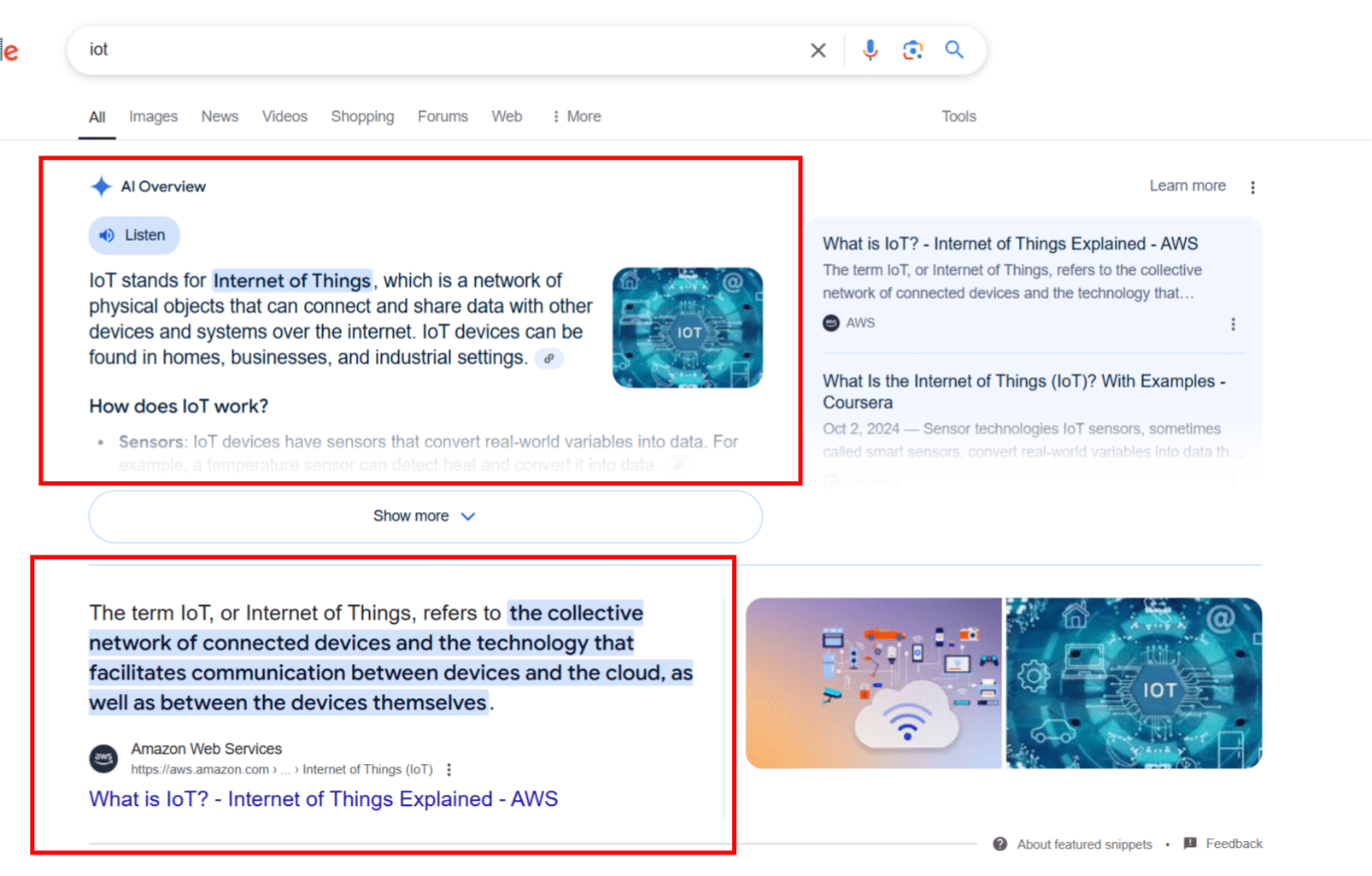1372x876 pixels.
Task: Expand AI Overview with Show more
Action: (x=425, y=516)
